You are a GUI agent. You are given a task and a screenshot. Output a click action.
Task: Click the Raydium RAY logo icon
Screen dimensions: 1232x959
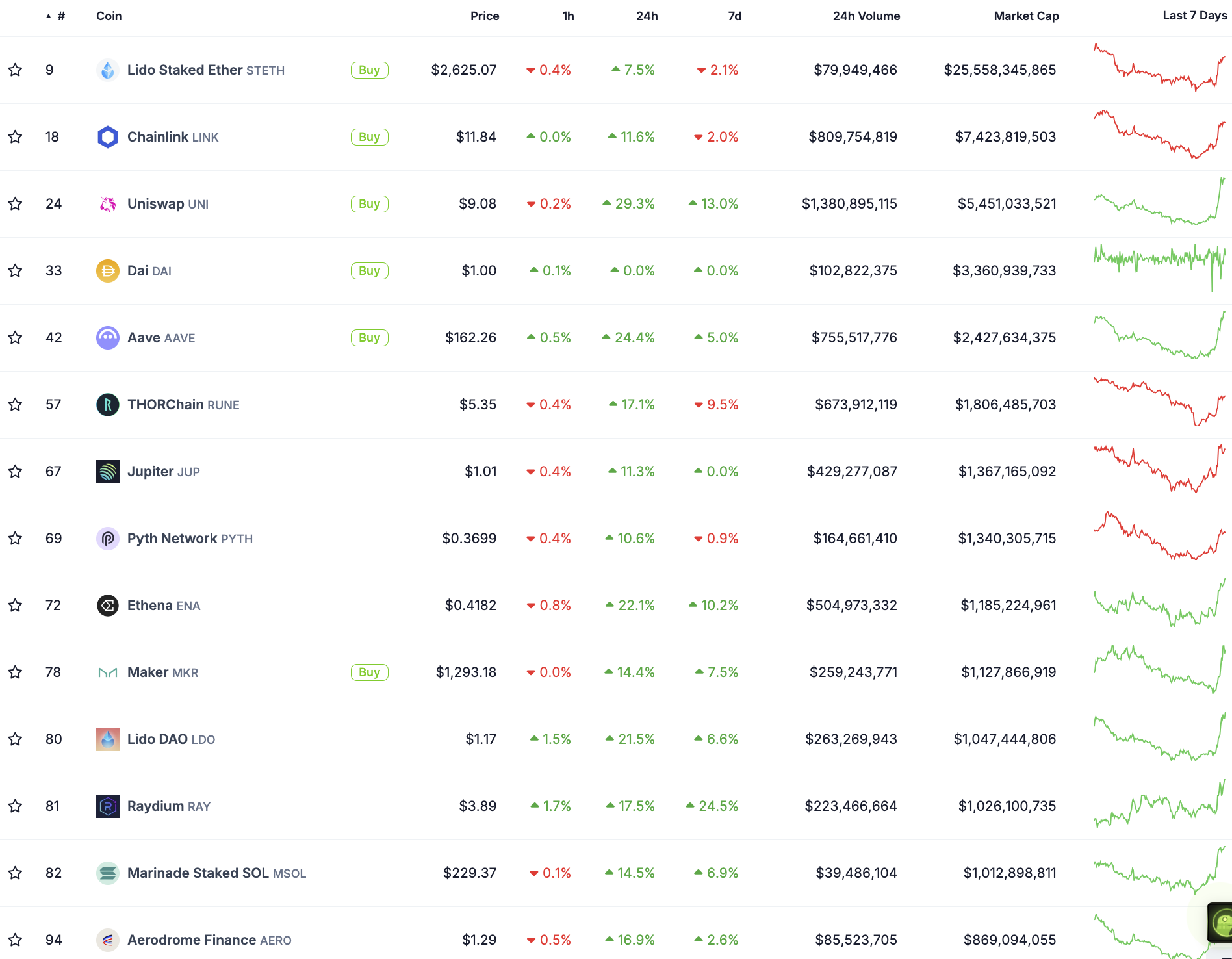click(x=107, y=806)
